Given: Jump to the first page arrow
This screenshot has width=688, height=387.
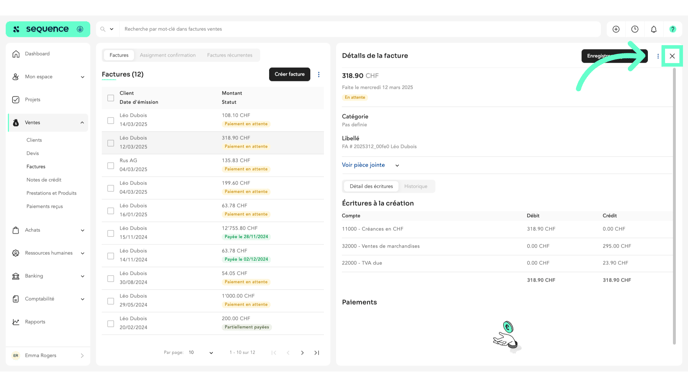Looking at the screenshot, I should click(273, 353).
